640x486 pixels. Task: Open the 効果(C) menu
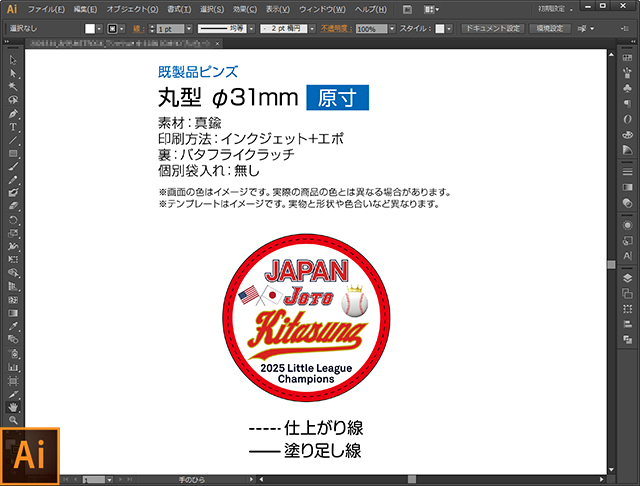click(x=245, y=9)
